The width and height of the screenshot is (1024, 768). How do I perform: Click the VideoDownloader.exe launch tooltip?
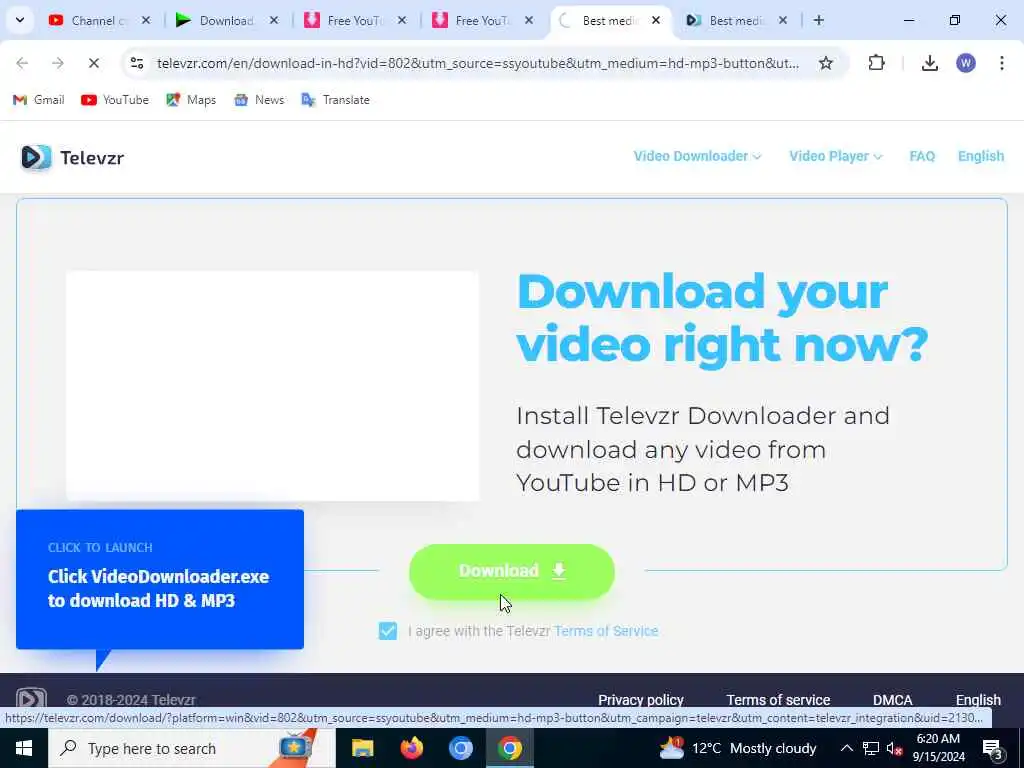coord(160,579)
